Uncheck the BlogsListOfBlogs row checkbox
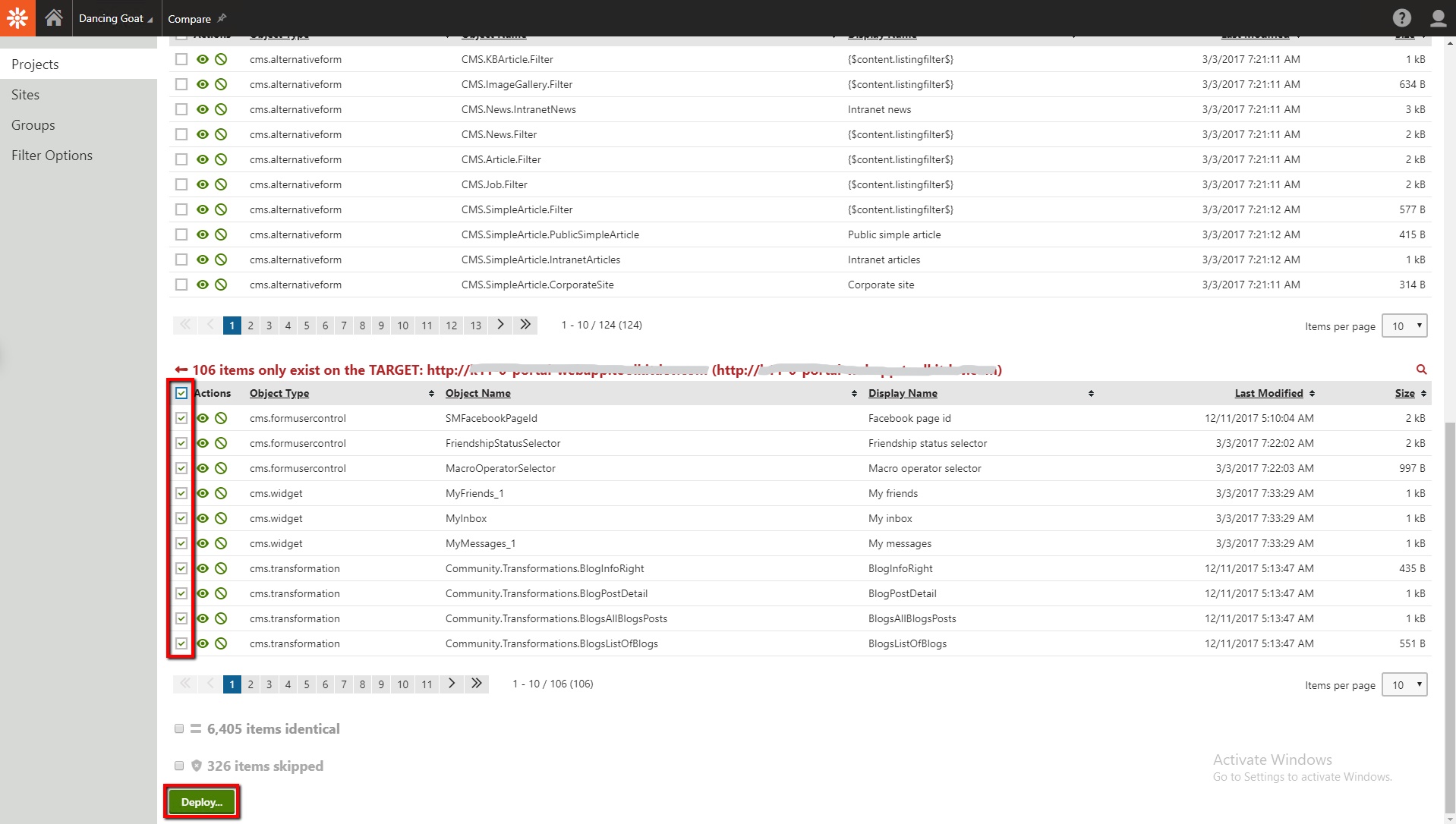Viewport: 1456px width, 824px height. [181, 643]
